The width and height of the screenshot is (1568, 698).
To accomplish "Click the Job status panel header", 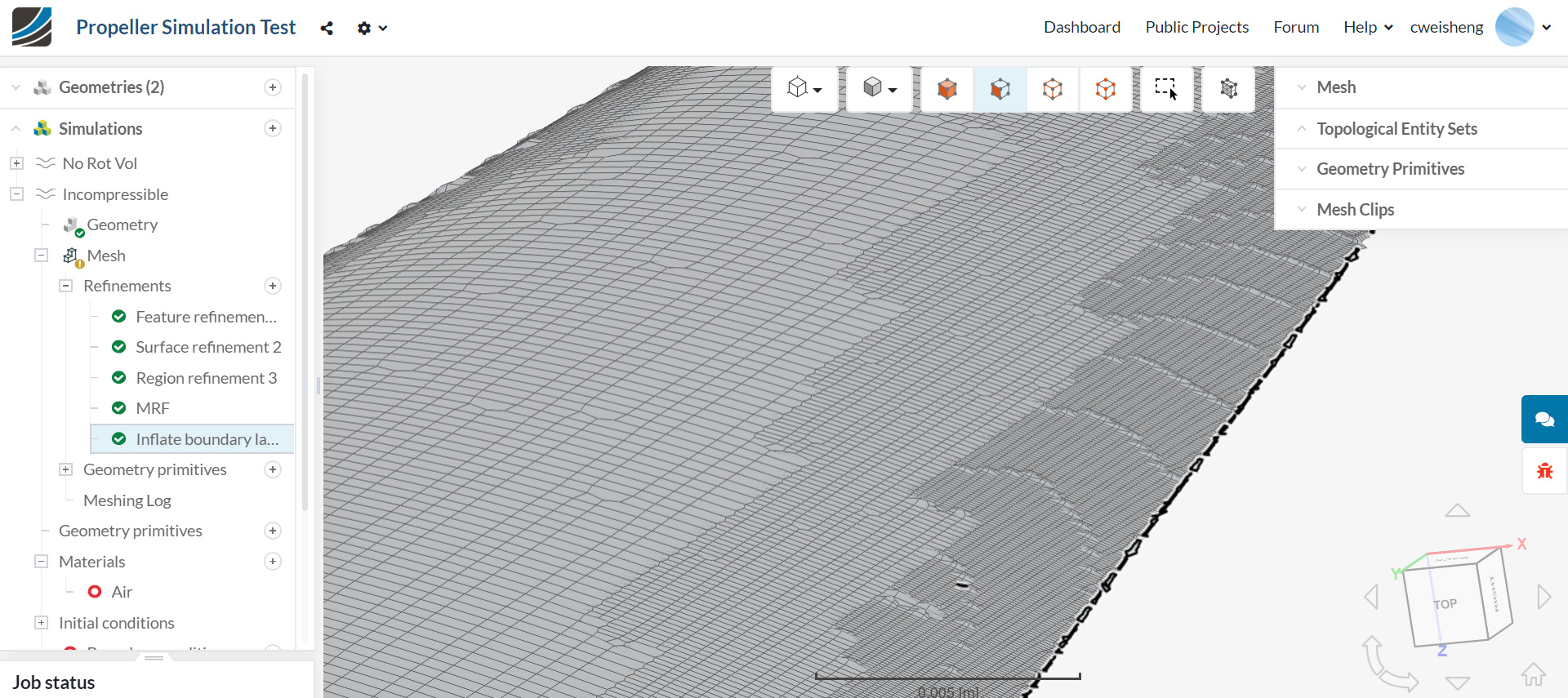I will click(54, 682).
